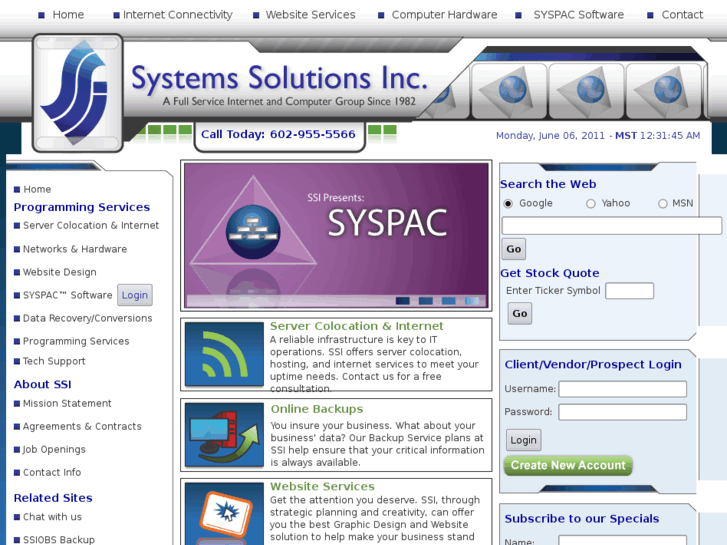Viewport: 727px width, 545px height.
Task: Open Contact in top navigation
Action: tap(682, 15)
